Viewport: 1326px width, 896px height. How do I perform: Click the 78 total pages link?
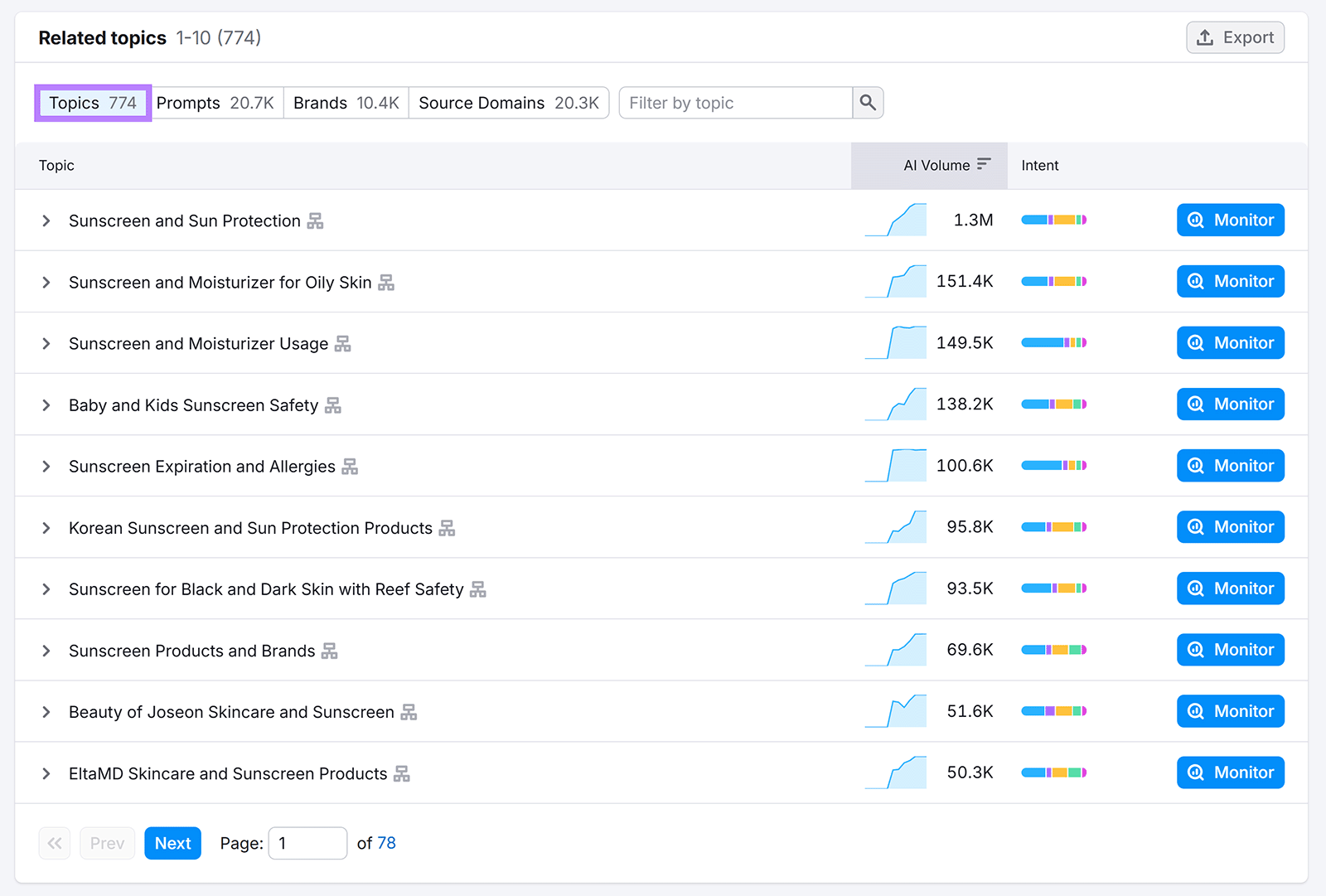[x=386, y=843]
